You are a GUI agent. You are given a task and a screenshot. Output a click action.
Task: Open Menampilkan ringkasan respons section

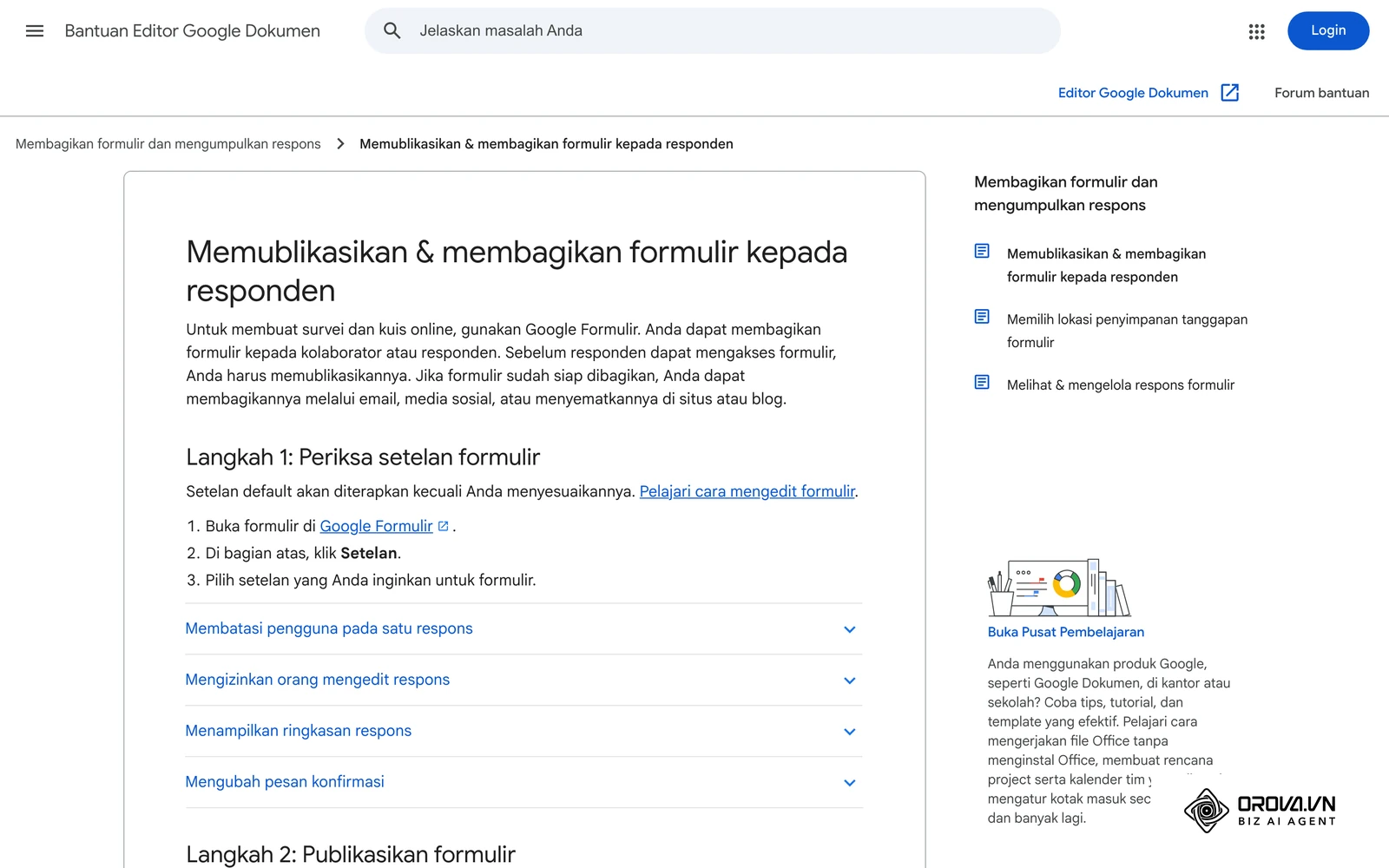[x=523, y=732]
